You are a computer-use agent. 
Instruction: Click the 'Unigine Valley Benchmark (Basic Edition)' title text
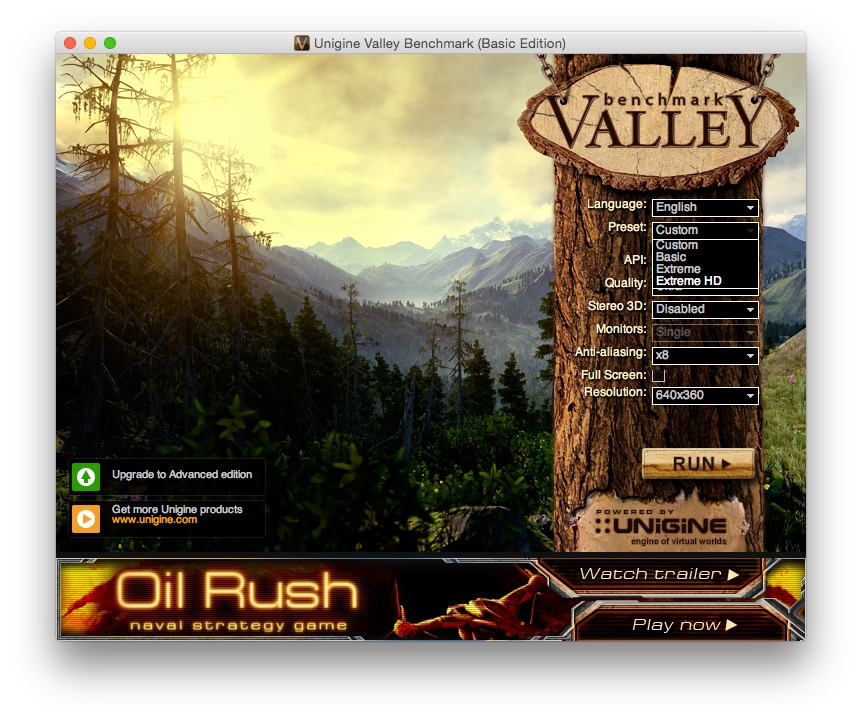440,43
